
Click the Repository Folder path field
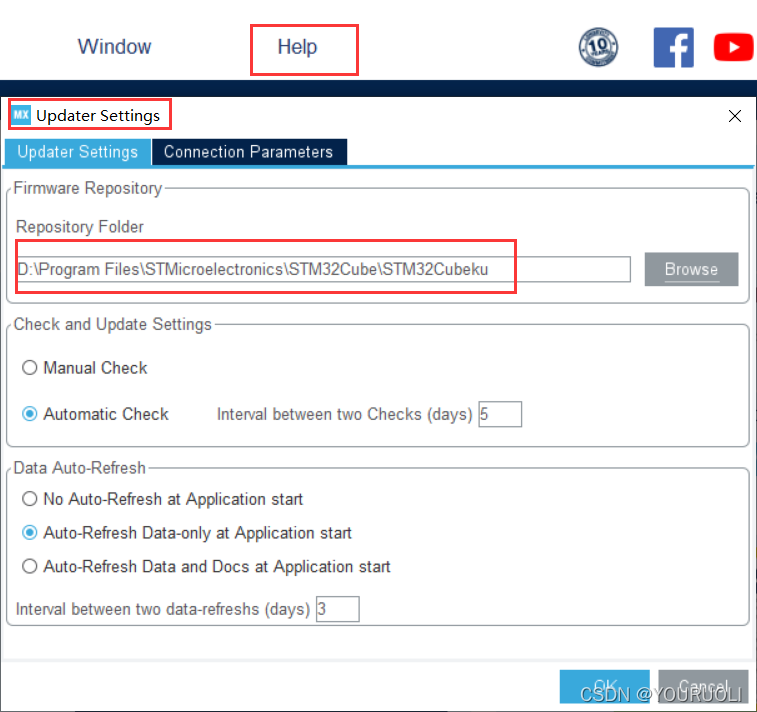coord(324,269)
